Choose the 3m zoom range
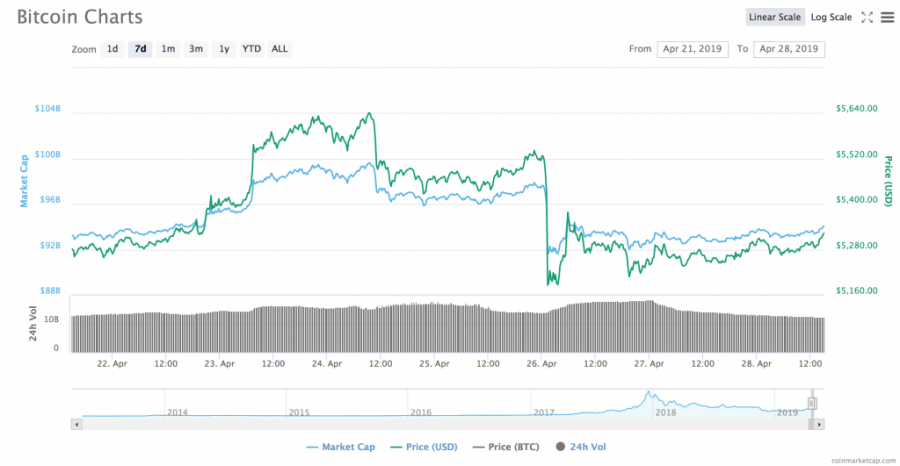Viewport: 900px width, 466px height. click(x=196, y=49)
